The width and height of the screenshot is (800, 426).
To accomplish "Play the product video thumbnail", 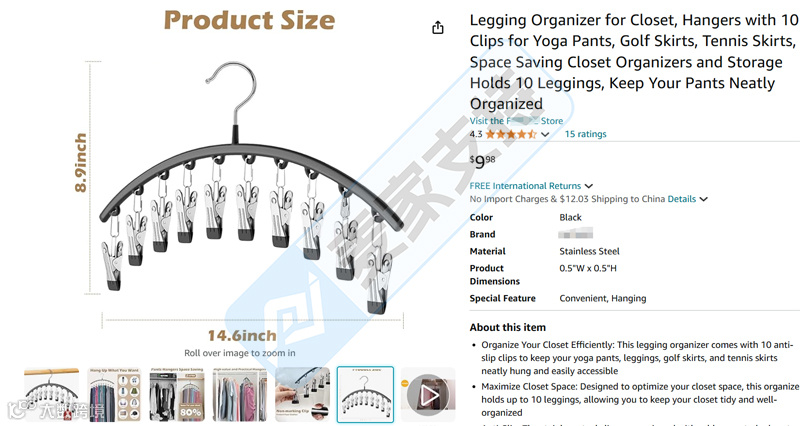I will [428, 394].
